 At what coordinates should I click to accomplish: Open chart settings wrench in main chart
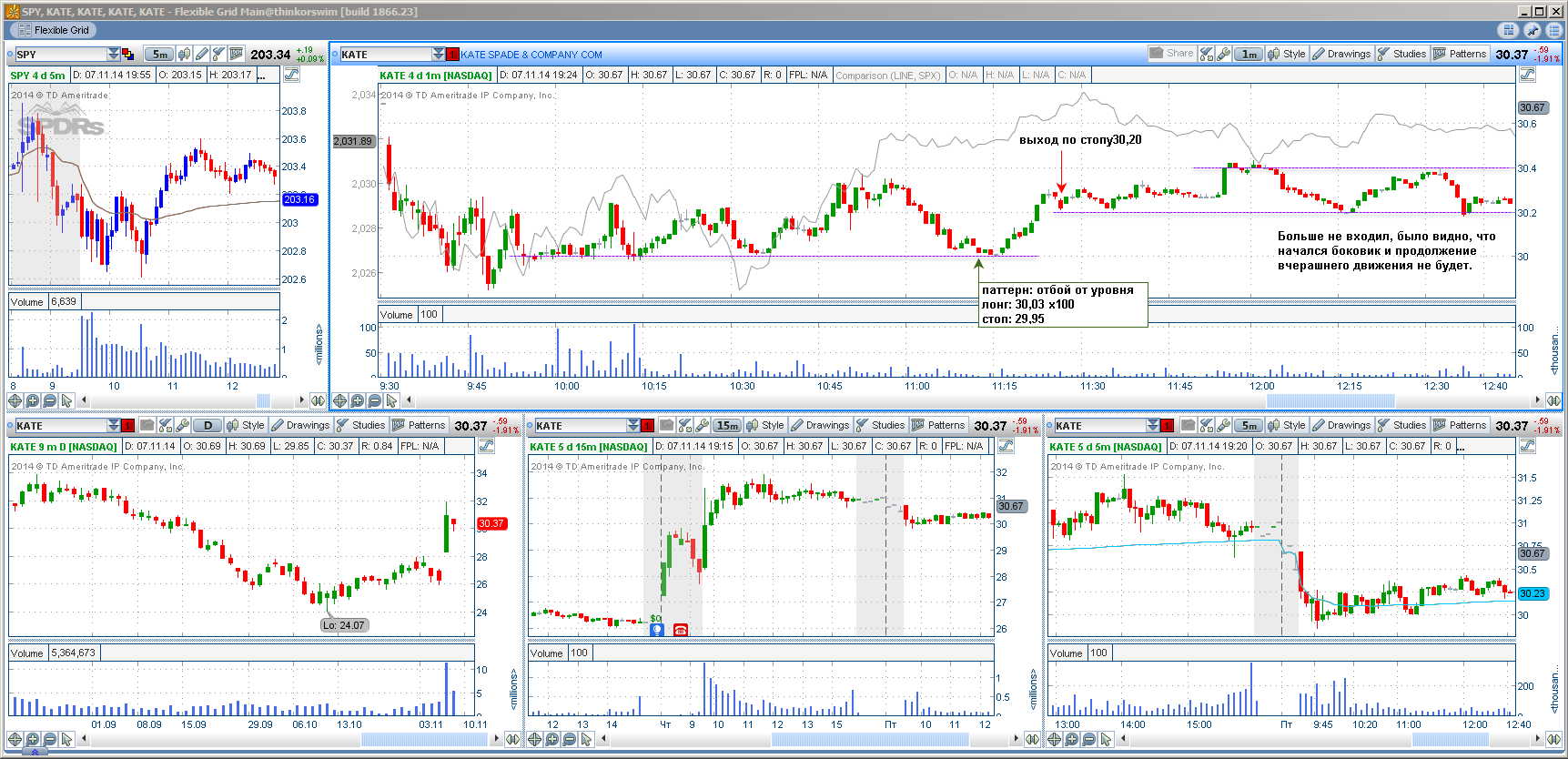1224,55
